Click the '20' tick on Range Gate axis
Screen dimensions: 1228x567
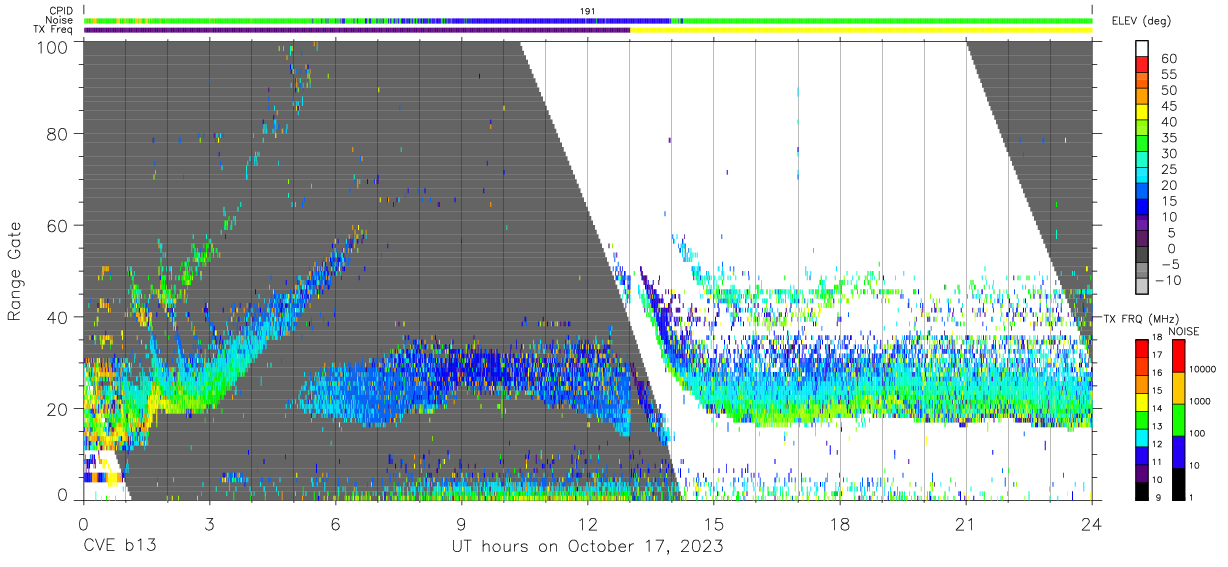pos(58,408)
